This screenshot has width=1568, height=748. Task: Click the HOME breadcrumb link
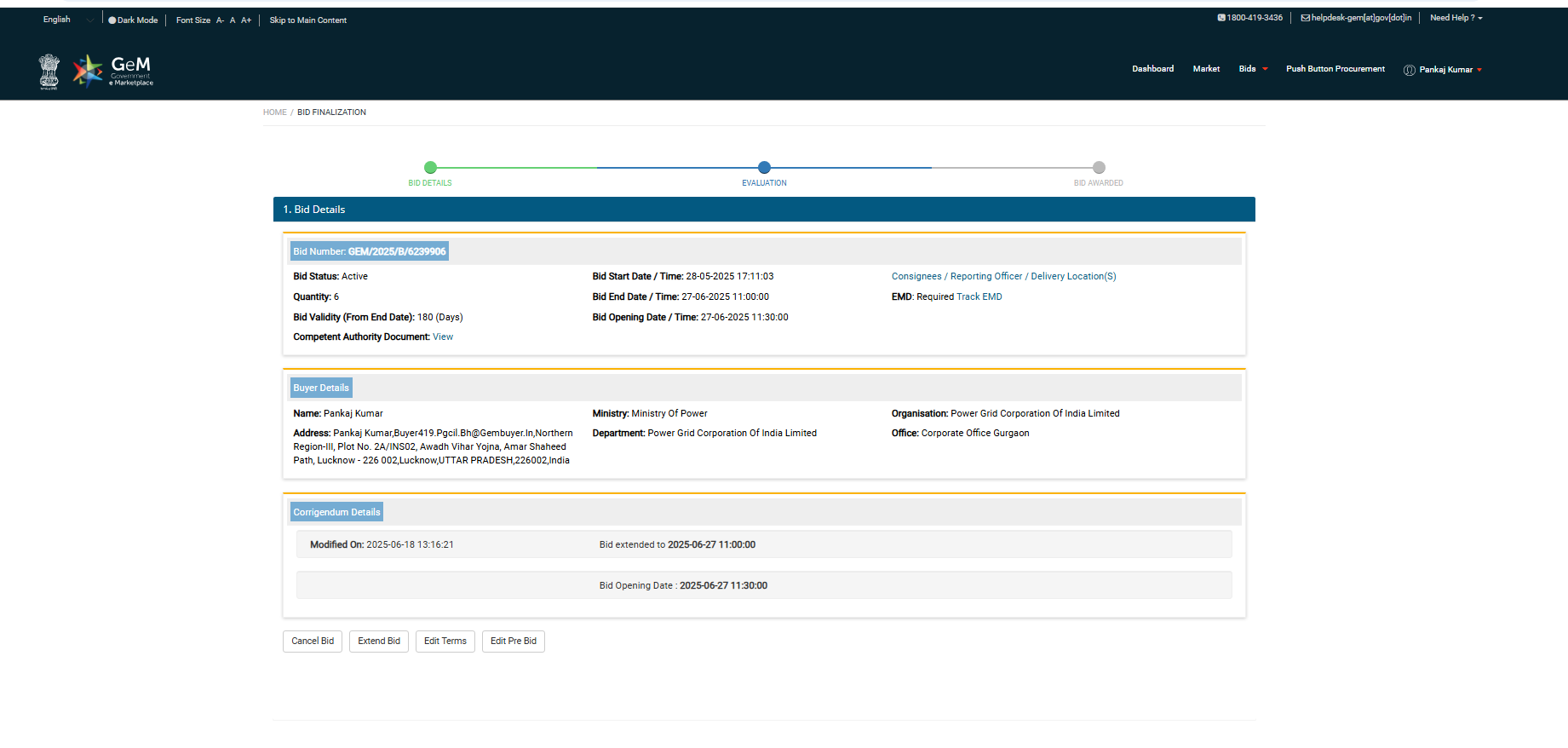(274, 112)
